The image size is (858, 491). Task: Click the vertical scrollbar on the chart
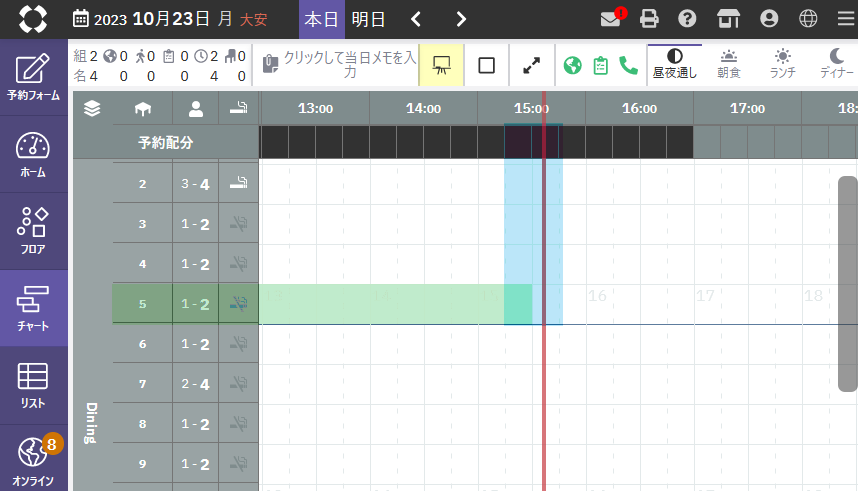847,284
